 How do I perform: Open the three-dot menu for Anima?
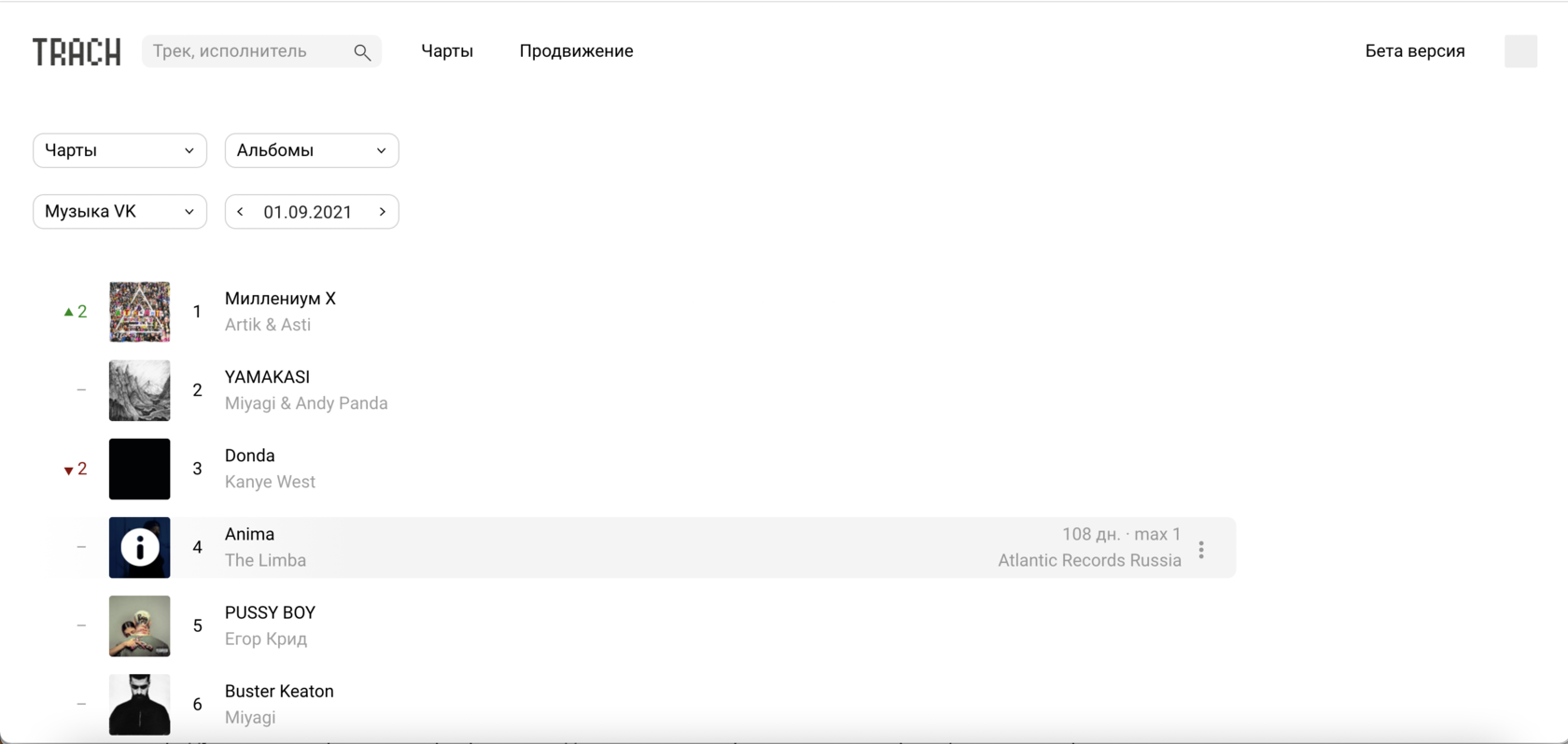(1201, 550)
